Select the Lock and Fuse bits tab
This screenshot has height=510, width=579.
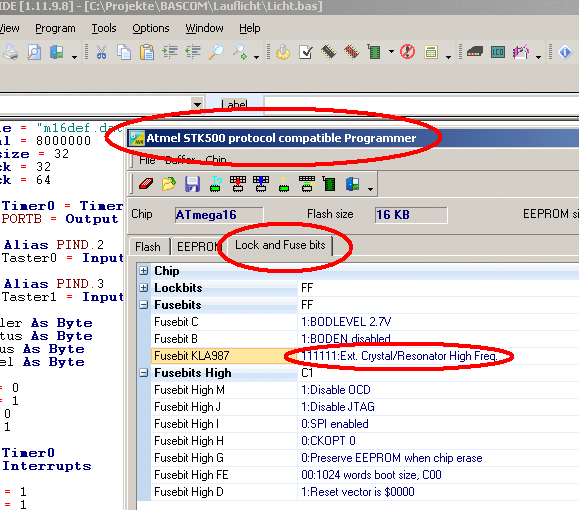coord(280,245)
